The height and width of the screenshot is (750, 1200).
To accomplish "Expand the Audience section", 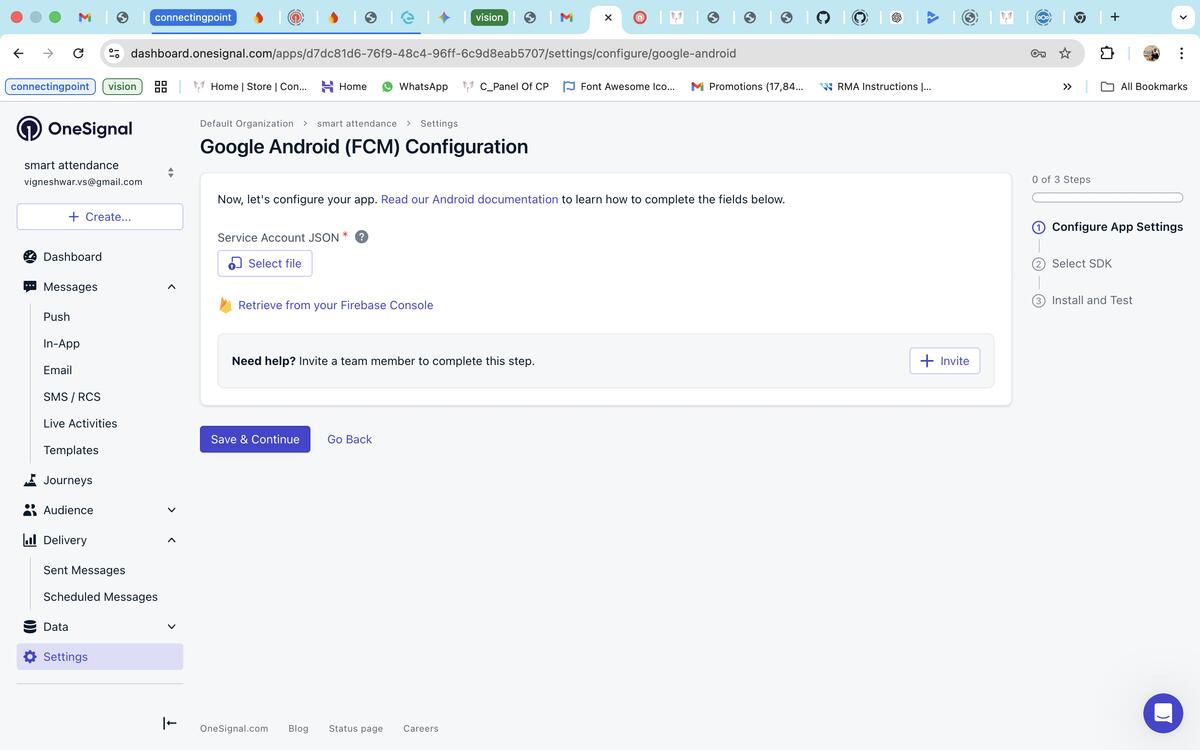I will (x=171, y=510).
